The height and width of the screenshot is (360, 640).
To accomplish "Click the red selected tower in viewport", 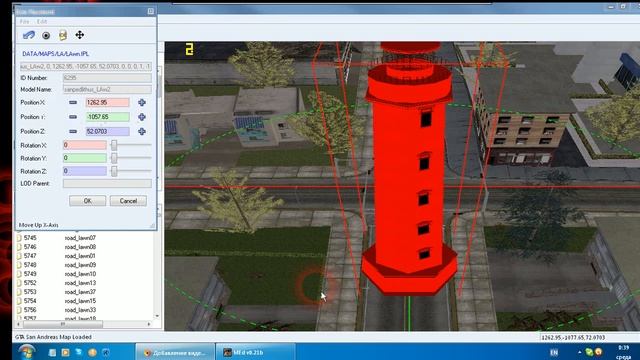I will pyautogui.click(x=409, y=171).
